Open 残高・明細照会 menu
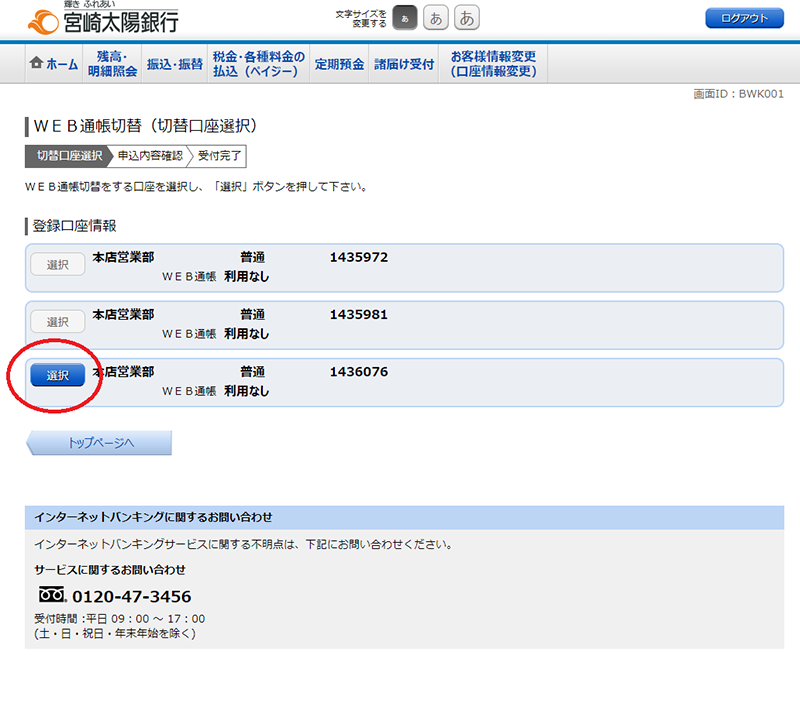This screenshot has width=800, height=724. [x=112, y=64]
